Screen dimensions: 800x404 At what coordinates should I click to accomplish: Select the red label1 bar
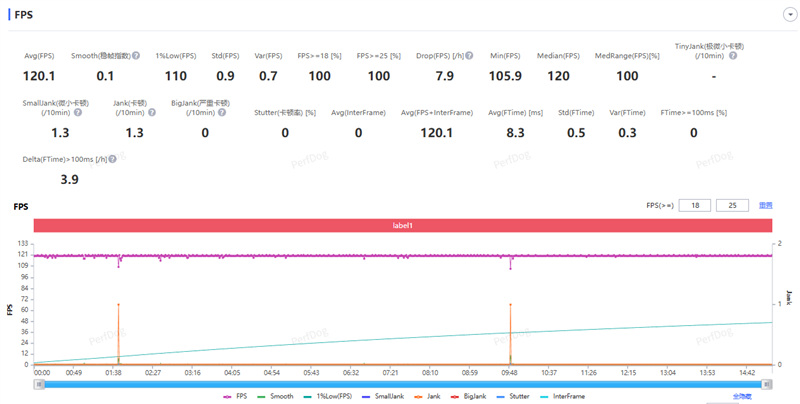pyautogui.click(x=403, y=225)
